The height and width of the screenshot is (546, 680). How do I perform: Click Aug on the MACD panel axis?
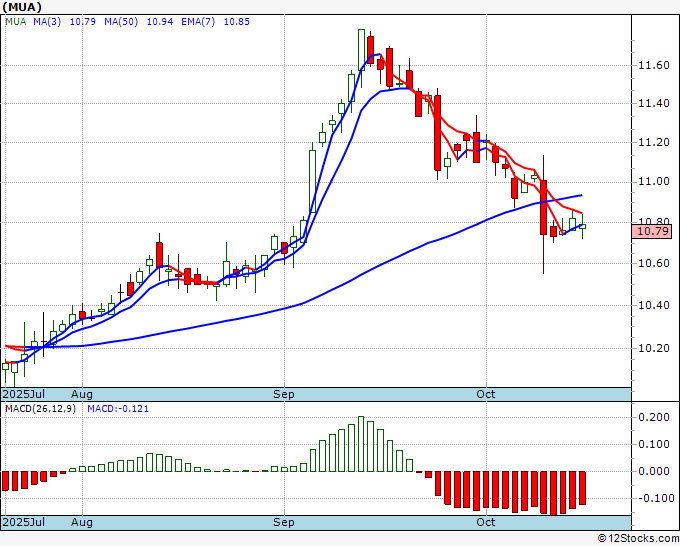[x=82, y=522]
